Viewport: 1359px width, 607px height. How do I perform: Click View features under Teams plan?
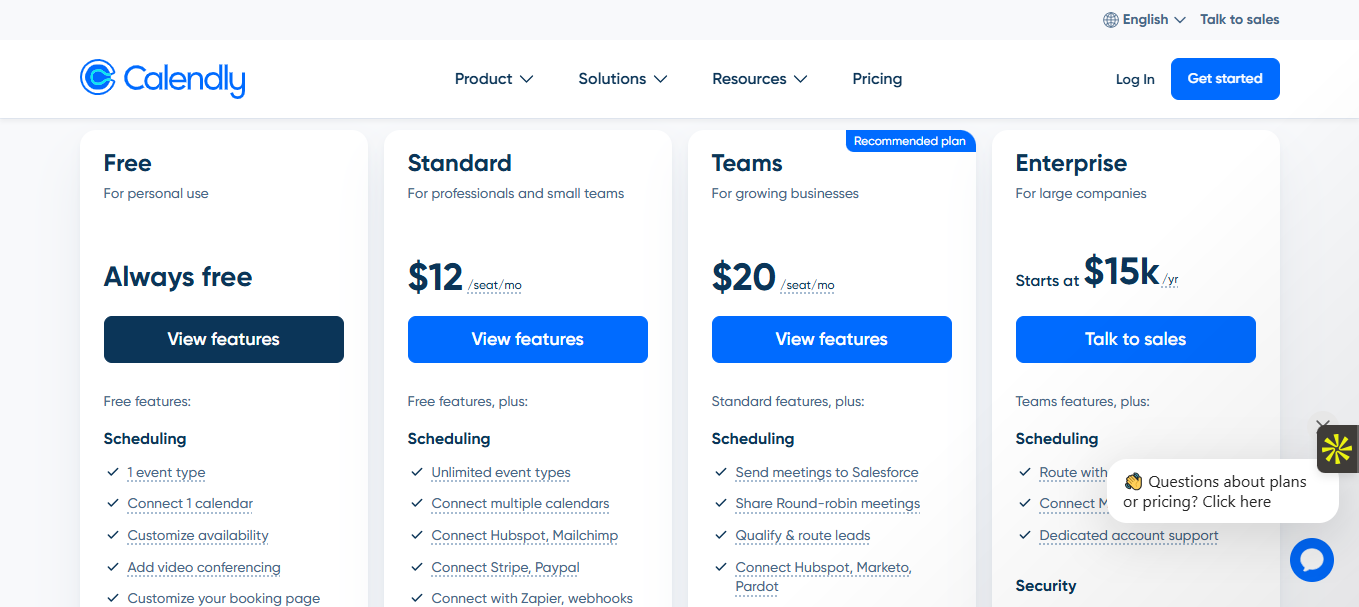[x=832, y=339]
